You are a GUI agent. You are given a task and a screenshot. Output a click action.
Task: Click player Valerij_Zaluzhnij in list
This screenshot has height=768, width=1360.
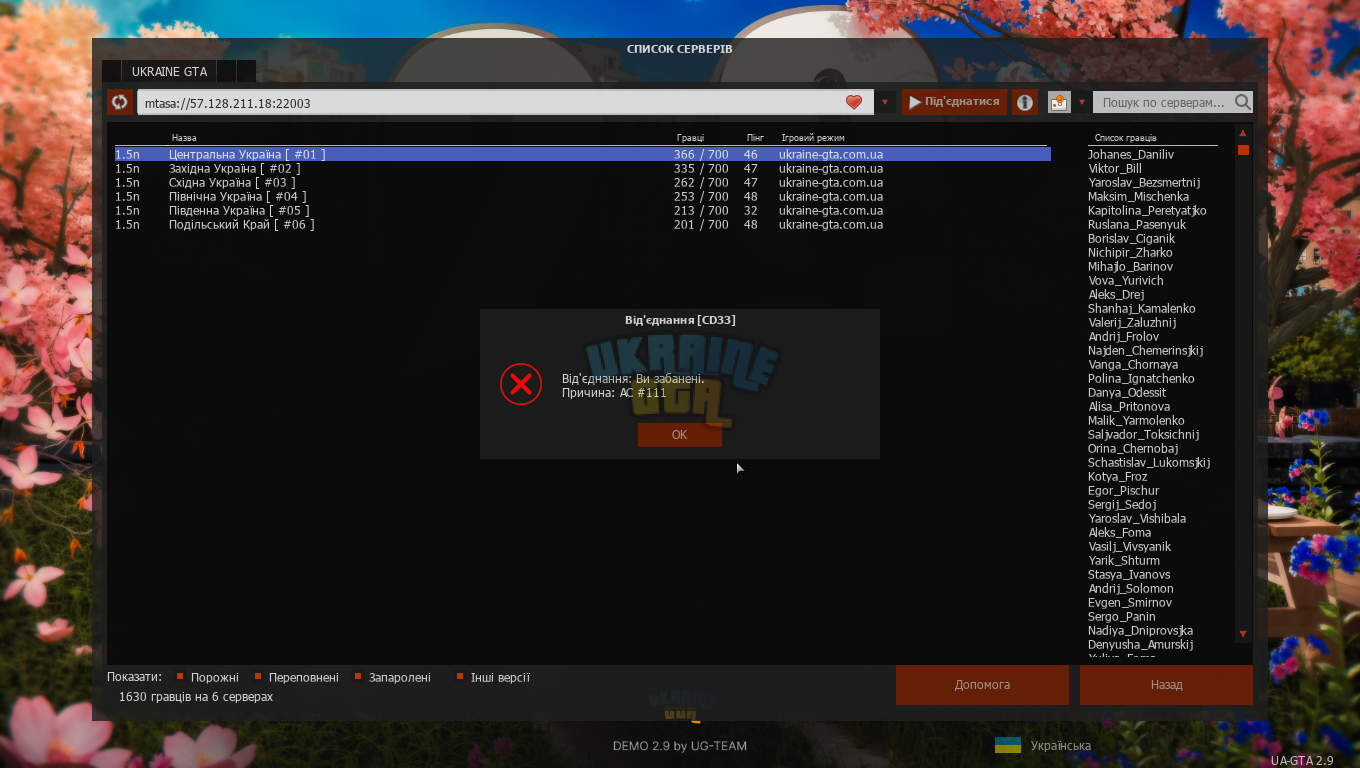point(1132,323)
